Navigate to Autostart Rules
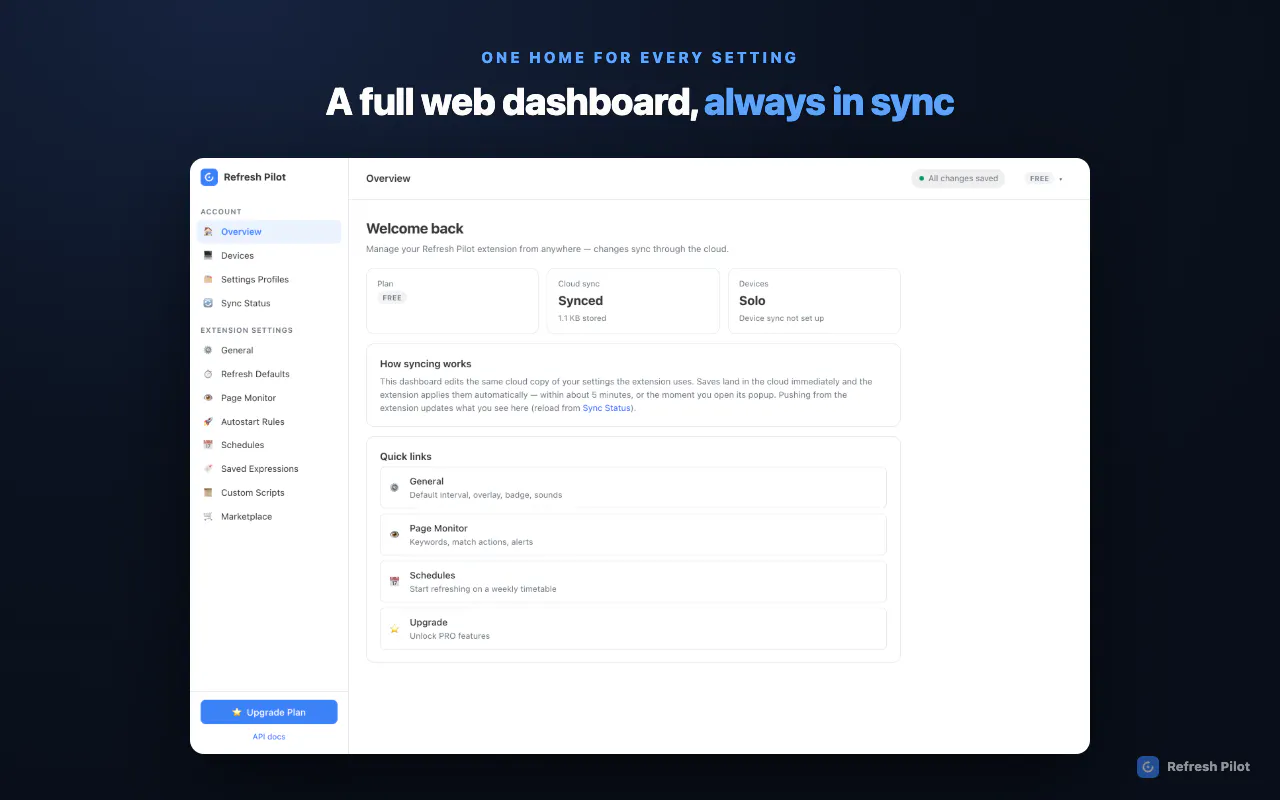The image size is (1280, 800). pyautogui.click(x=269, y=422)
